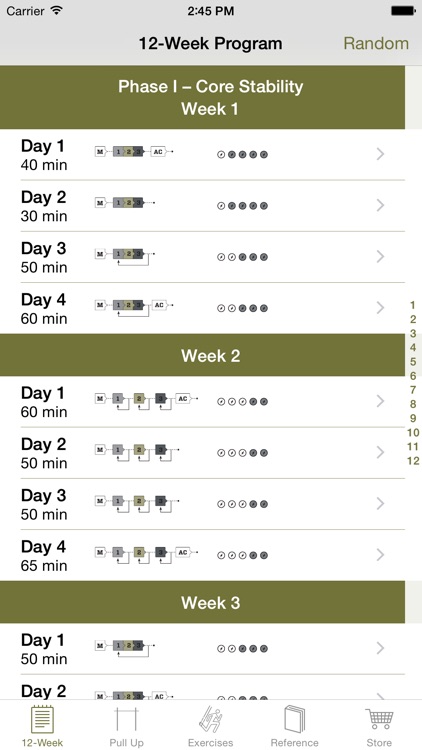
Task: Jump to week 6 in side index
Action: point(413,376)
